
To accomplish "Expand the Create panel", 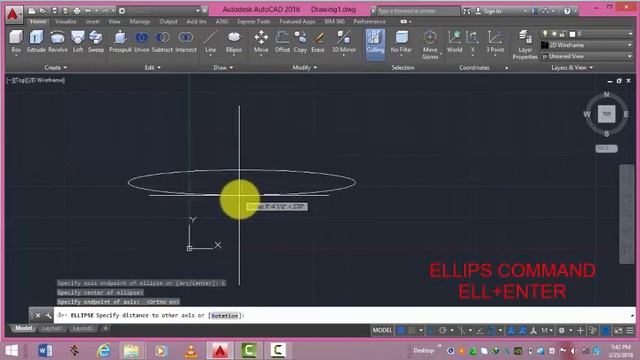I will [56, 67].
